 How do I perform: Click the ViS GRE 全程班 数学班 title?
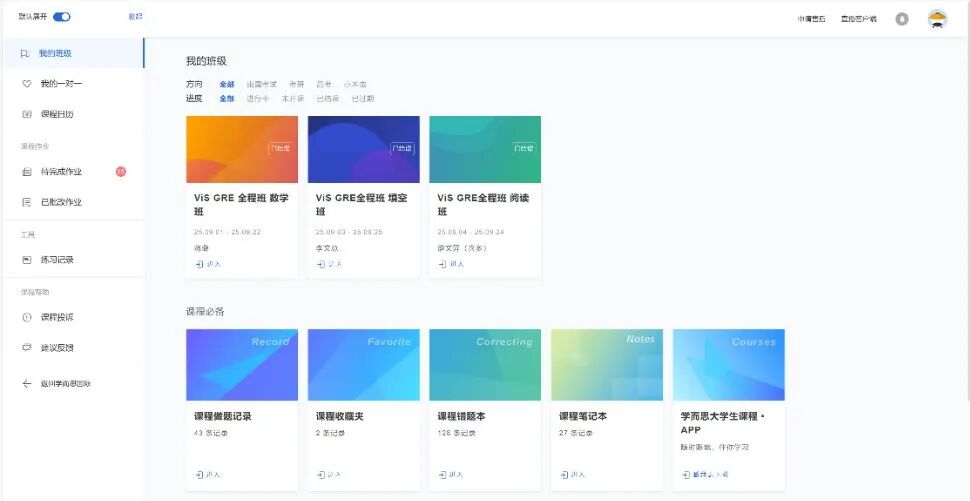241,205
